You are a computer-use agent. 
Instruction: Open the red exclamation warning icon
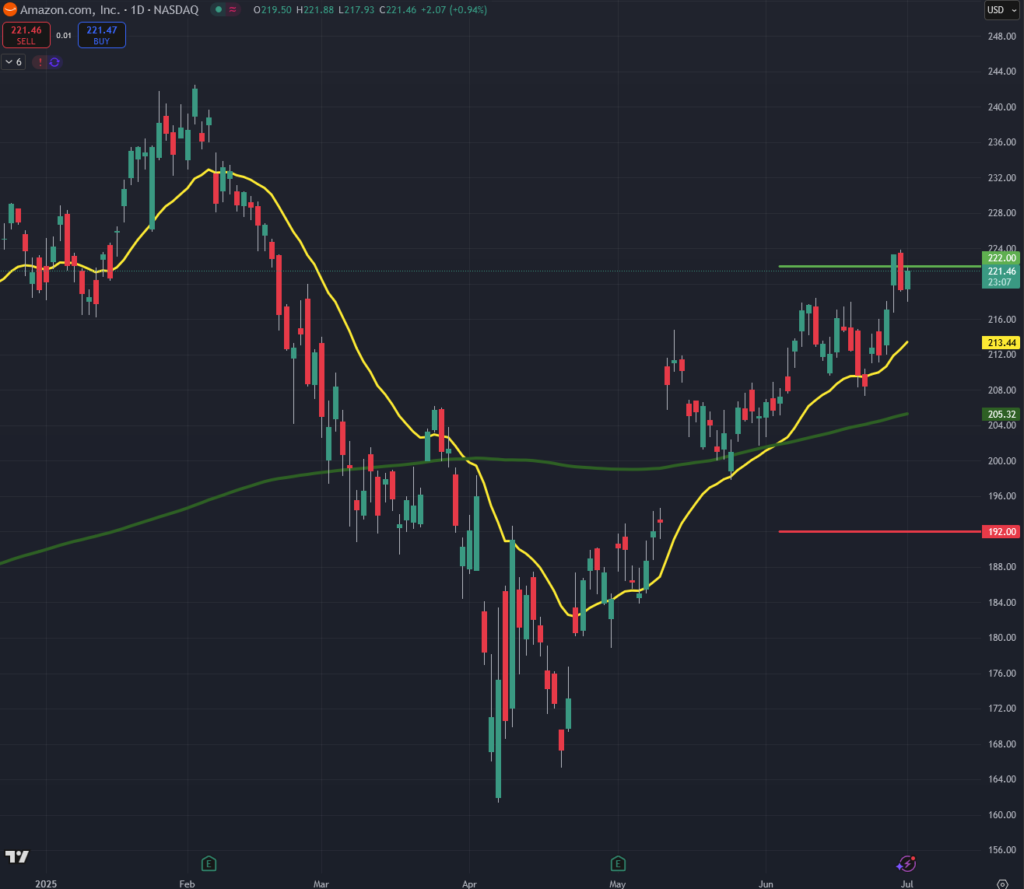click(x=40, y=62)
